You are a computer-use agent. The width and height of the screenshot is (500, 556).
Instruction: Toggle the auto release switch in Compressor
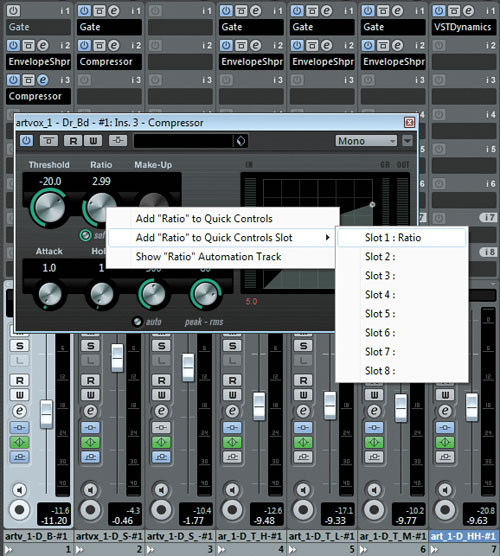(137, 322)
